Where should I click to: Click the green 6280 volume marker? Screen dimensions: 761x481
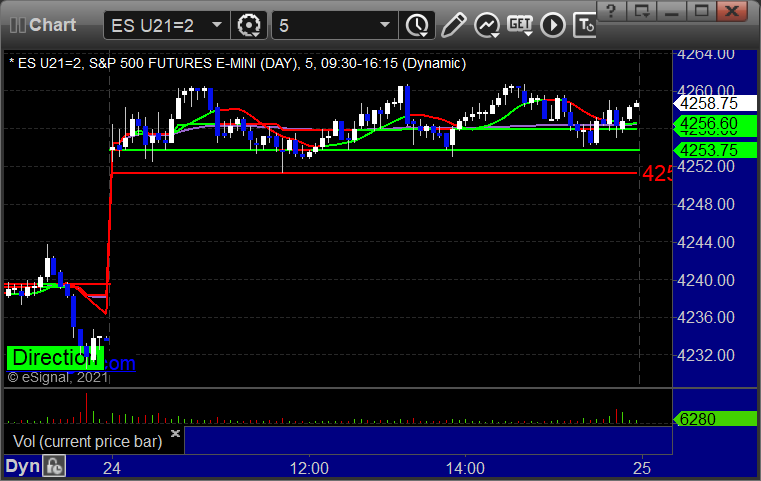[x=715, y=418]
